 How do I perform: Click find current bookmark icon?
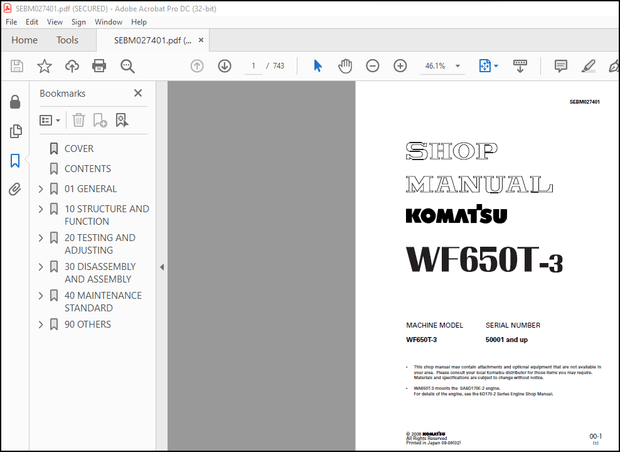(122, 120)
